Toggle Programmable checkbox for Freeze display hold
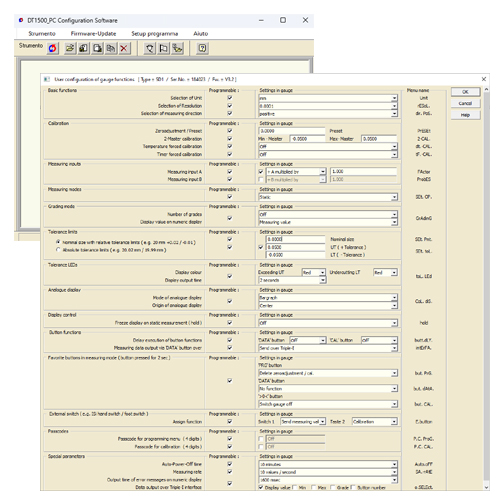Screen dimensions: 500x500 pyautogui.click(x=230, y=323)
